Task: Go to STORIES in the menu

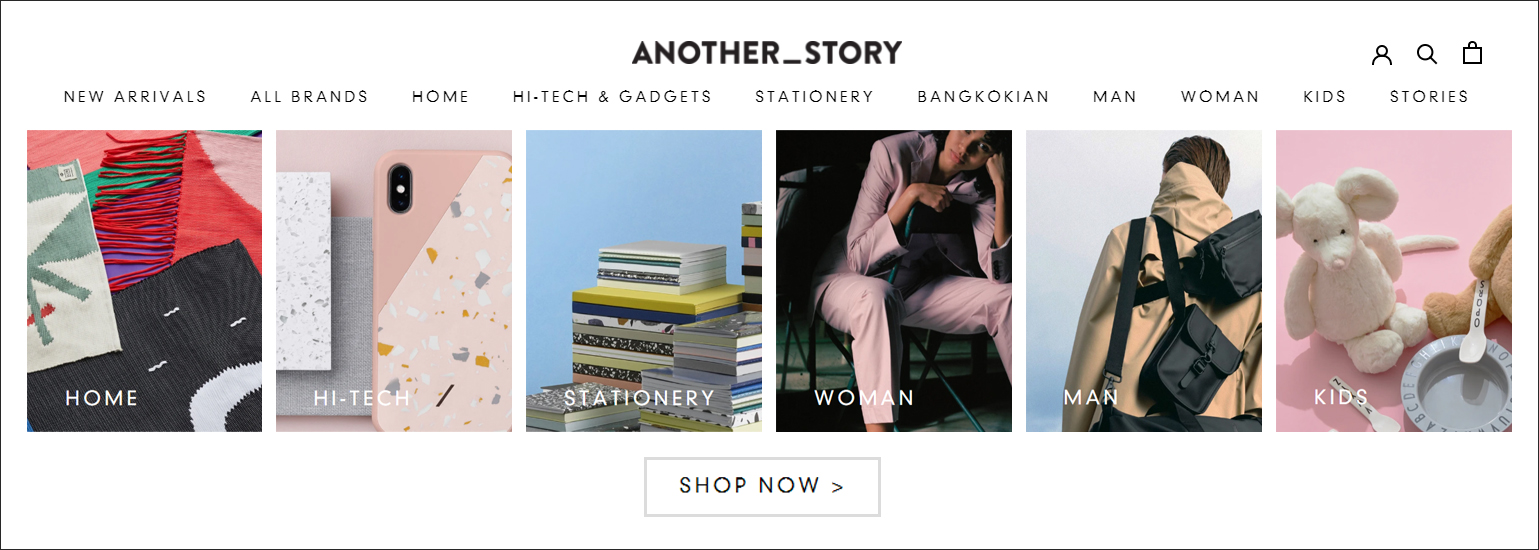Action: click(1429, 97)
